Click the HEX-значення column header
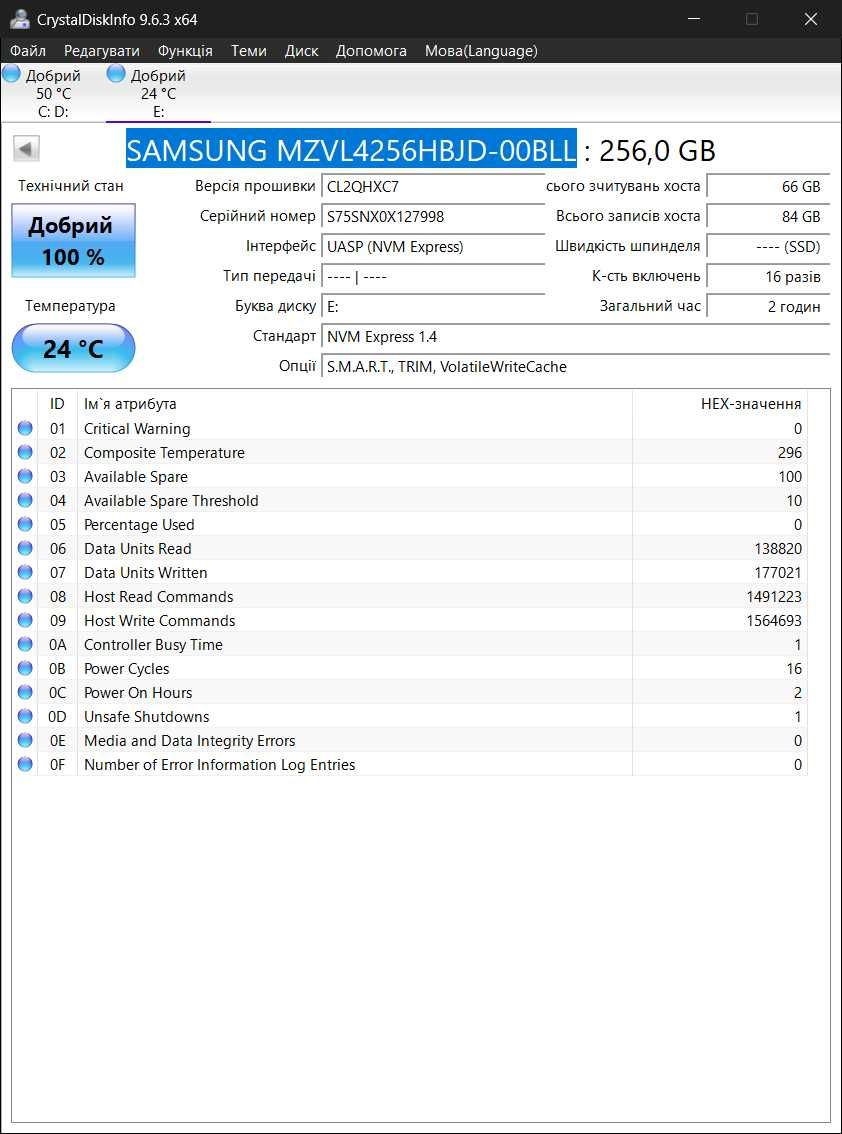Screen dimensions: 842x1134 (720, 404)
